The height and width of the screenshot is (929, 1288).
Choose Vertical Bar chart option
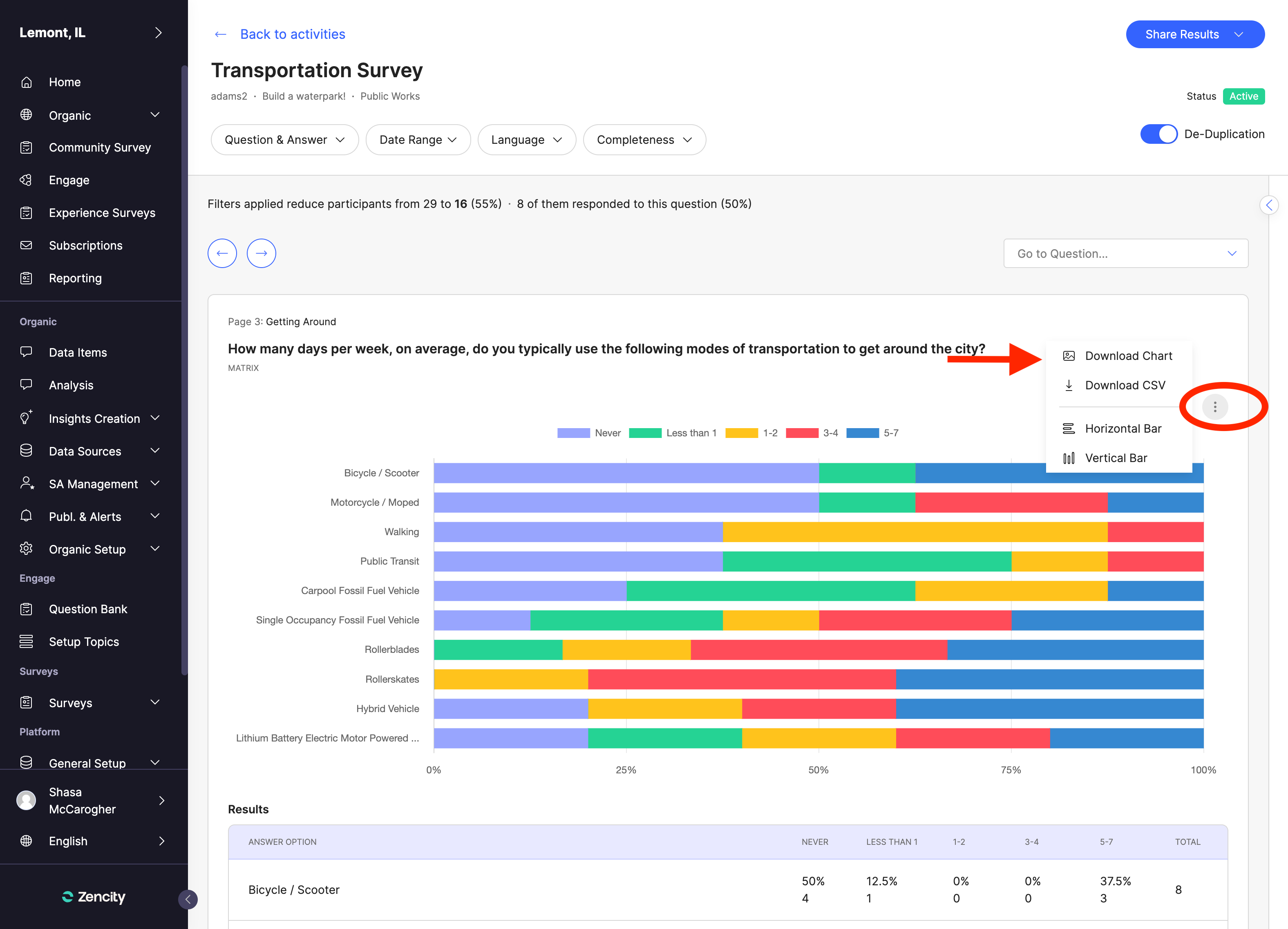1116,458
